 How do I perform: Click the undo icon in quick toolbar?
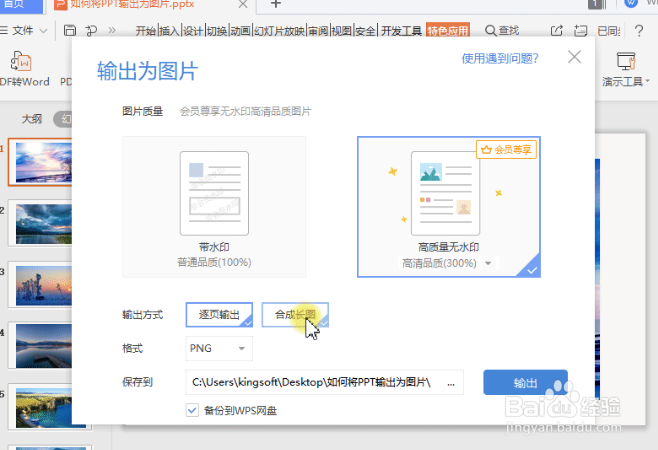point(91,30)
